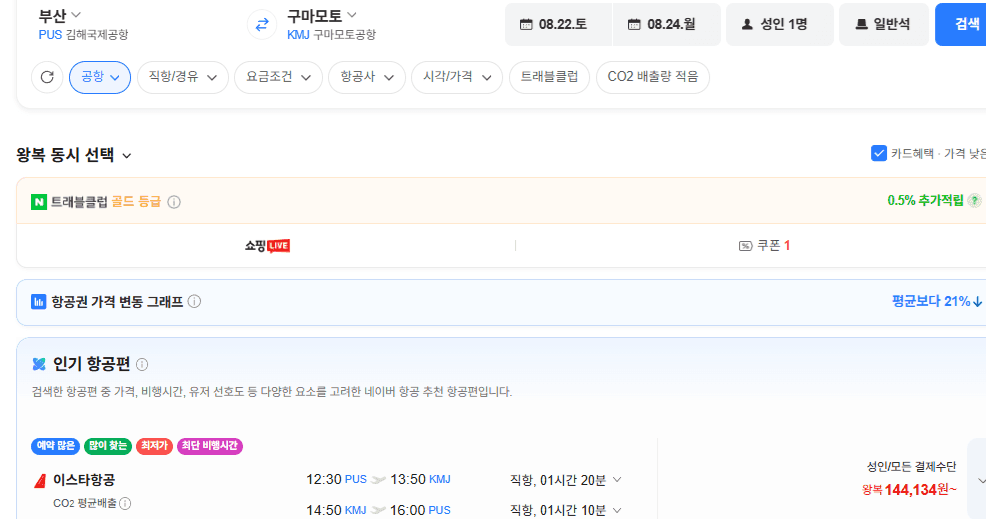Swap departure and arrival airports icon
Screen dimensions: 986x519
tap(262, 25)
